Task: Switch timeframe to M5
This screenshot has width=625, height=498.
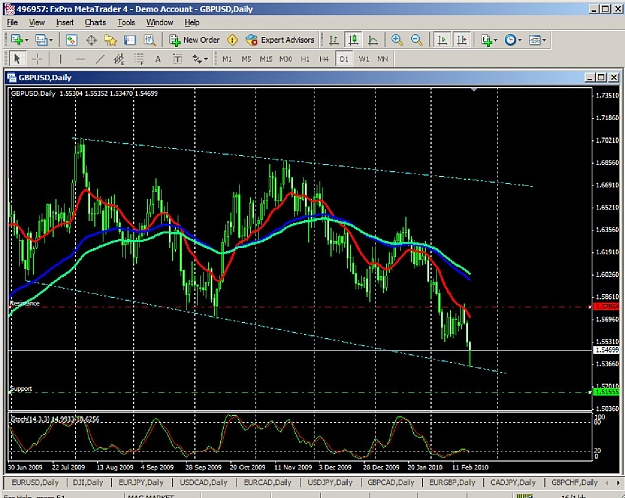Action: point(246,59)
